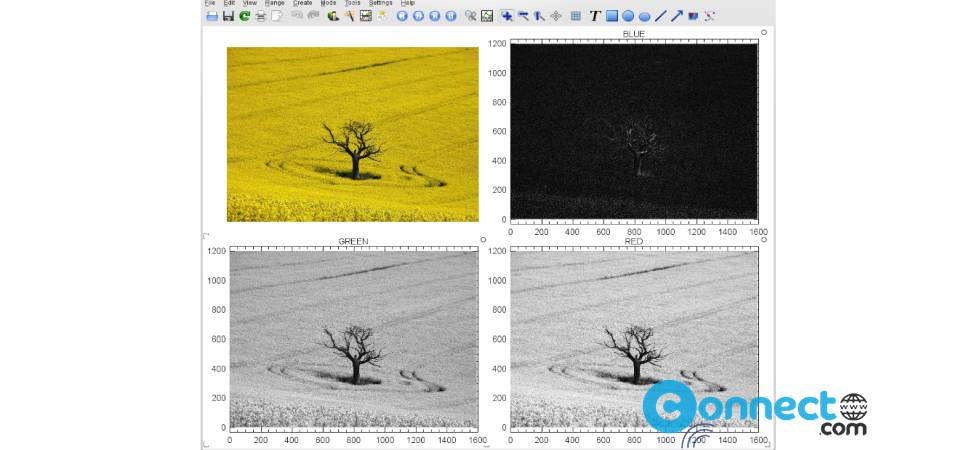This screenshot has height=450, width=980.
Task: Click the small circle above BLUE plot corner
Action: (x=764, y=32)
